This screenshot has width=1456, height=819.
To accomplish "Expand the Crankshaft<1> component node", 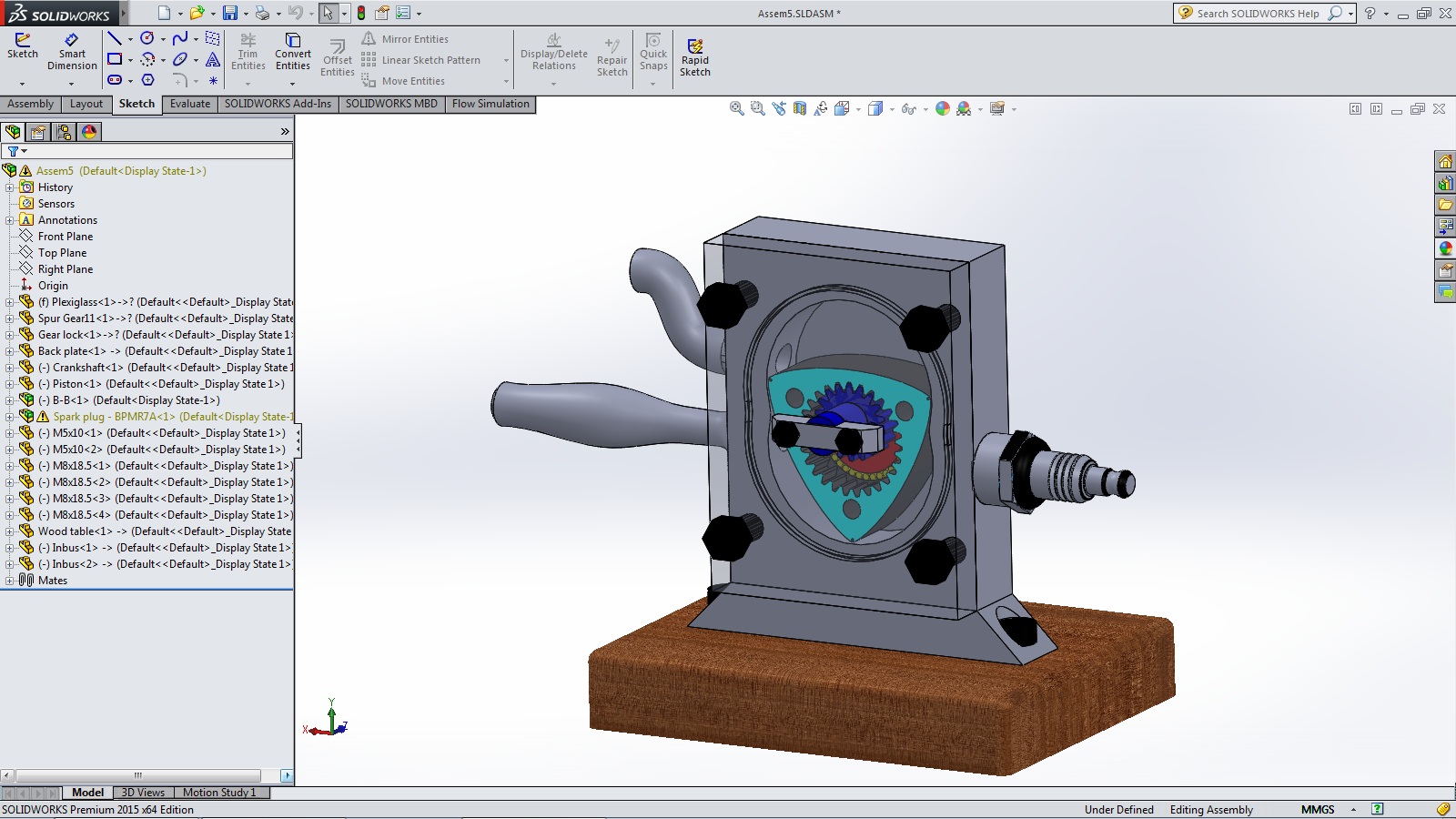I will point(9,368).
